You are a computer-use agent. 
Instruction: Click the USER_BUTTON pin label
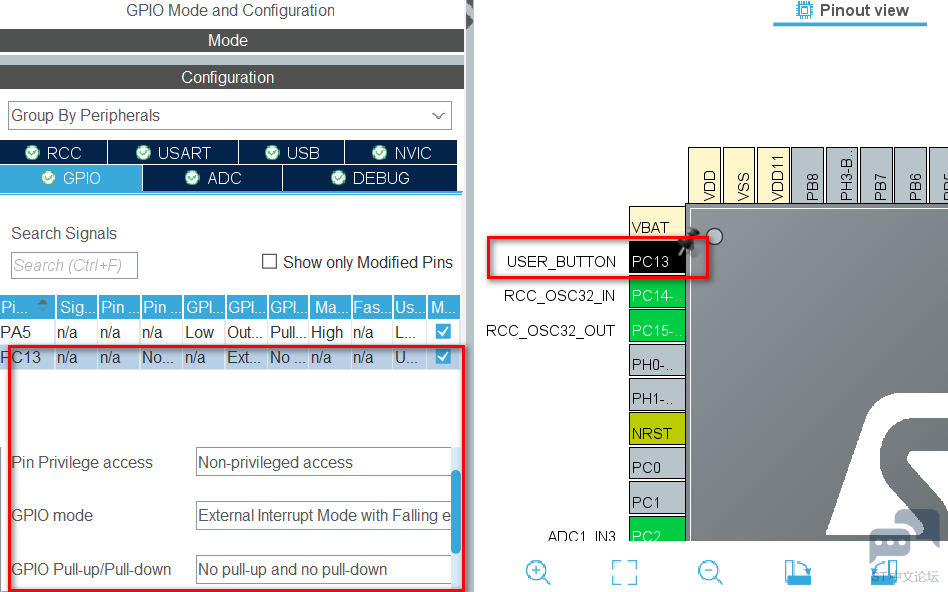[x=561, y=261]
